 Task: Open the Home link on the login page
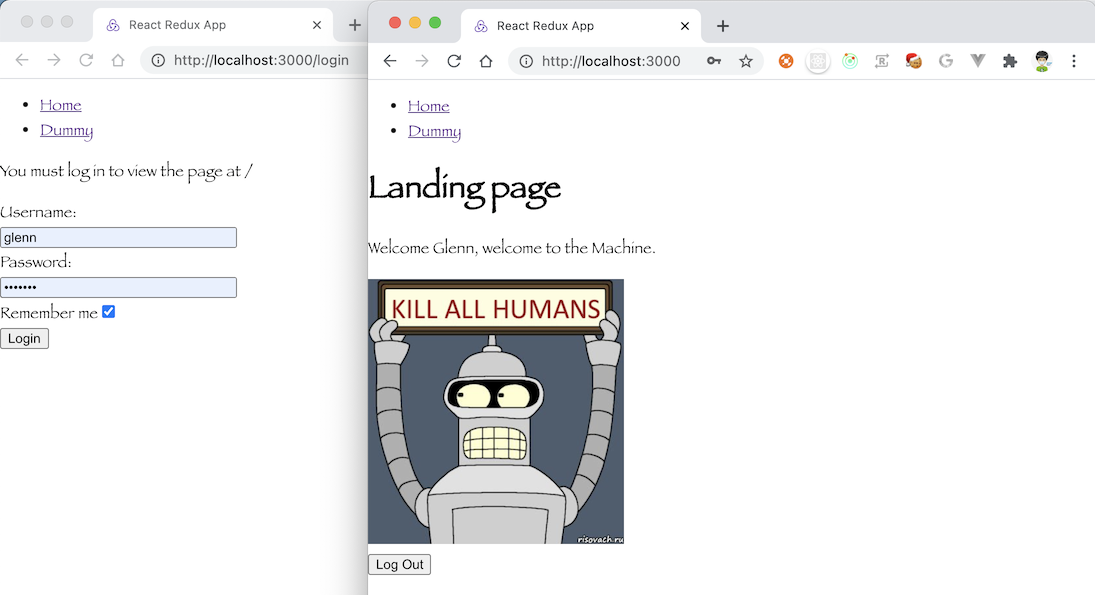[x=61, y=105]
